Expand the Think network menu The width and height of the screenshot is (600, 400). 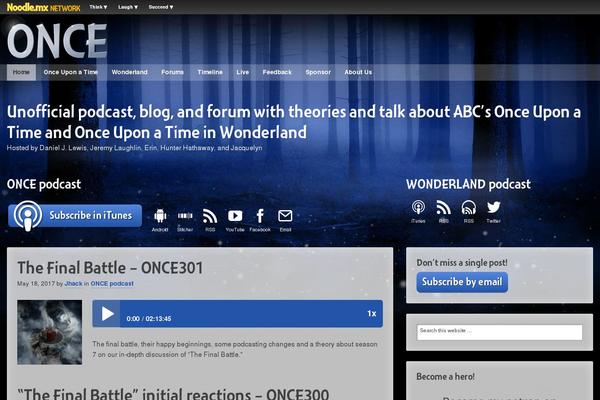98,7
